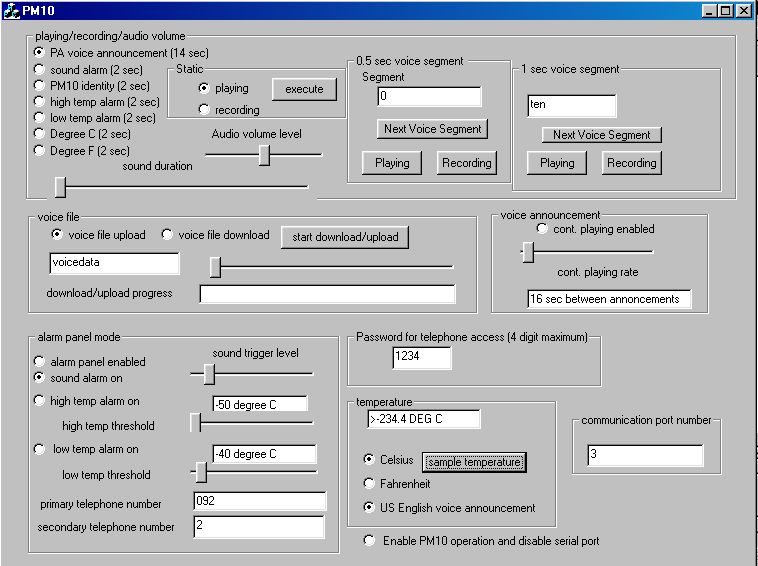
Task: Click the communication port number field
Action: tap(645, 455)
